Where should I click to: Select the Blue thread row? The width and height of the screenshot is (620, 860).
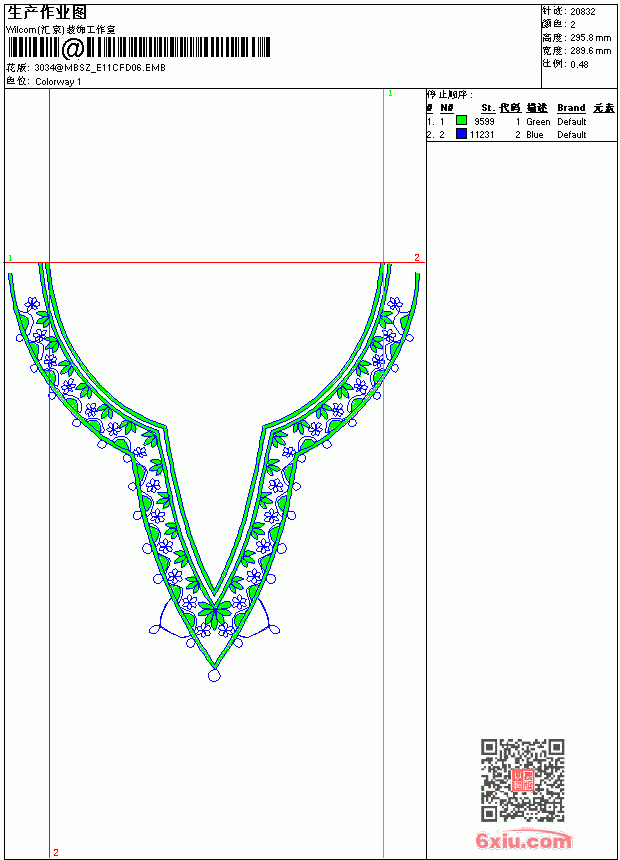coord(521,134)
